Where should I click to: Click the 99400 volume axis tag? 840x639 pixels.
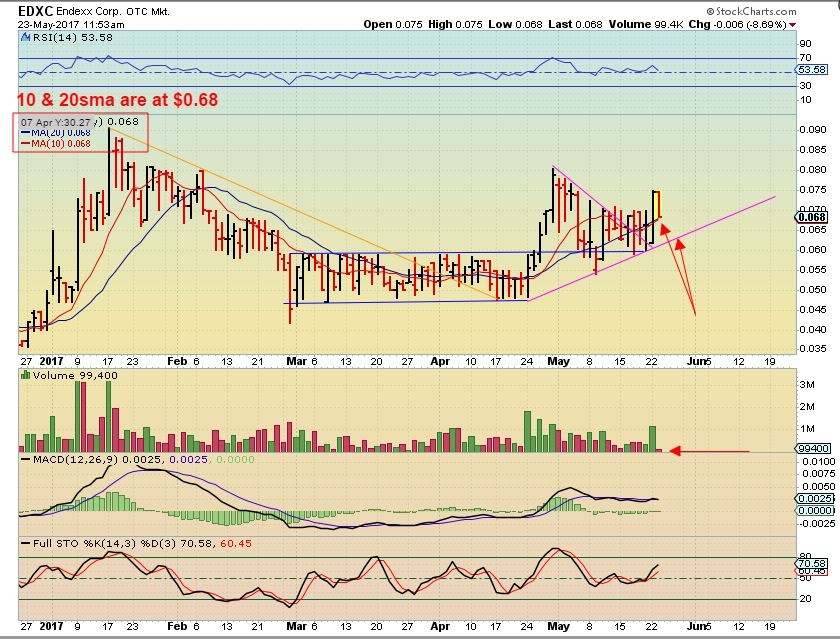(812, 452)
